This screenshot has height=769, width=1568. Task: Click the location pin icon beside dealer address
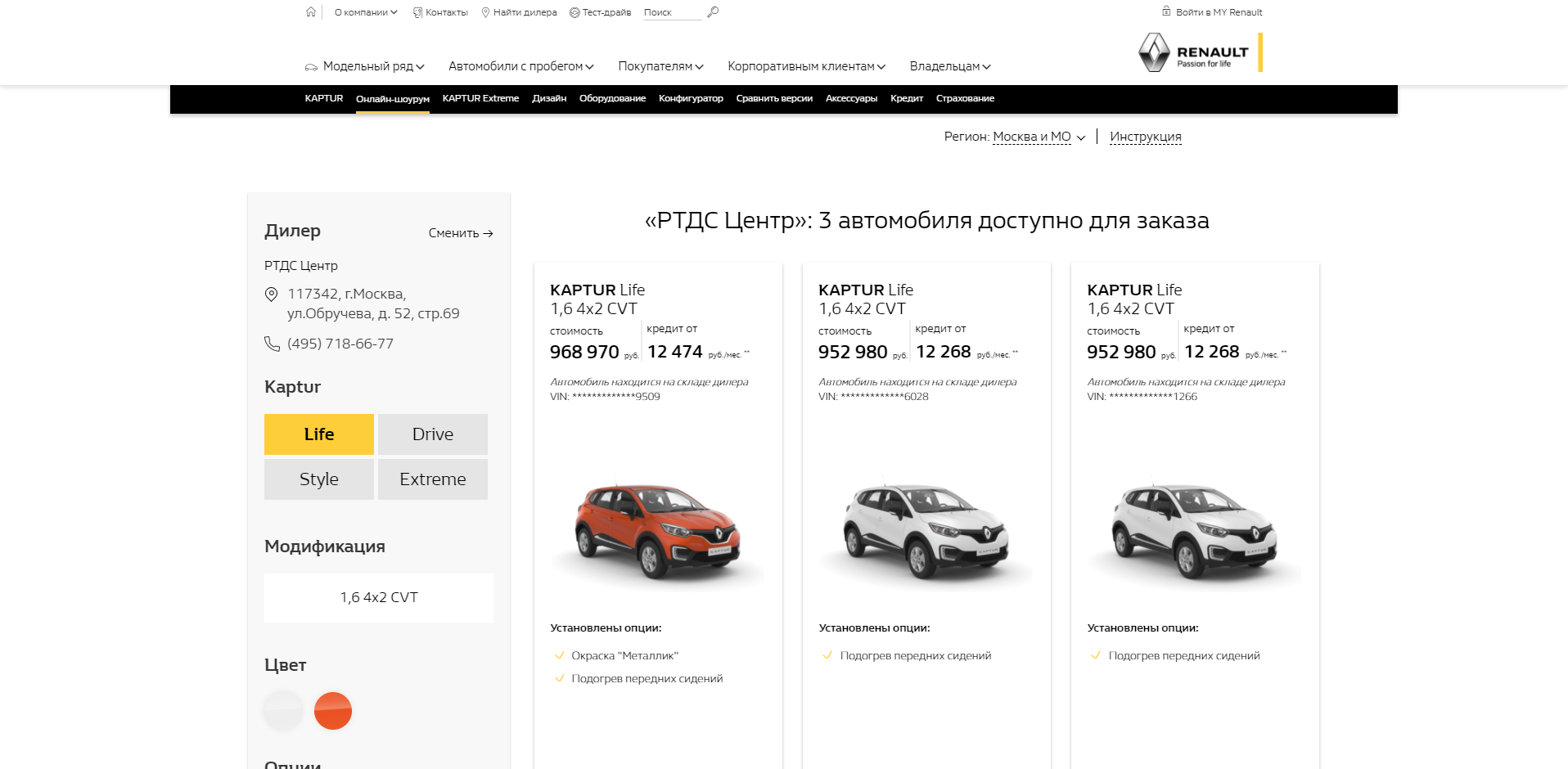point(272,295)
